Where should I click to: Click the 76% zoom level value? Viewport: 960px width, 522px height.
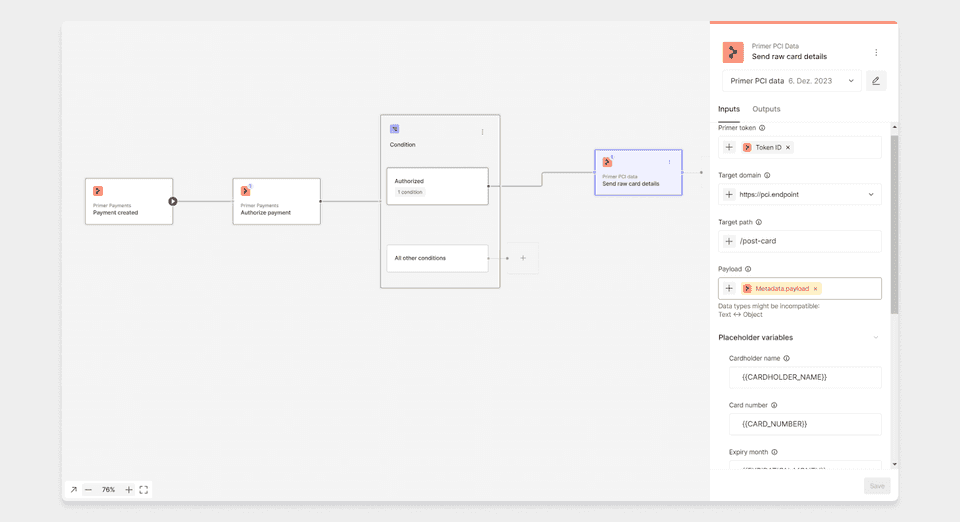(108, 490)
